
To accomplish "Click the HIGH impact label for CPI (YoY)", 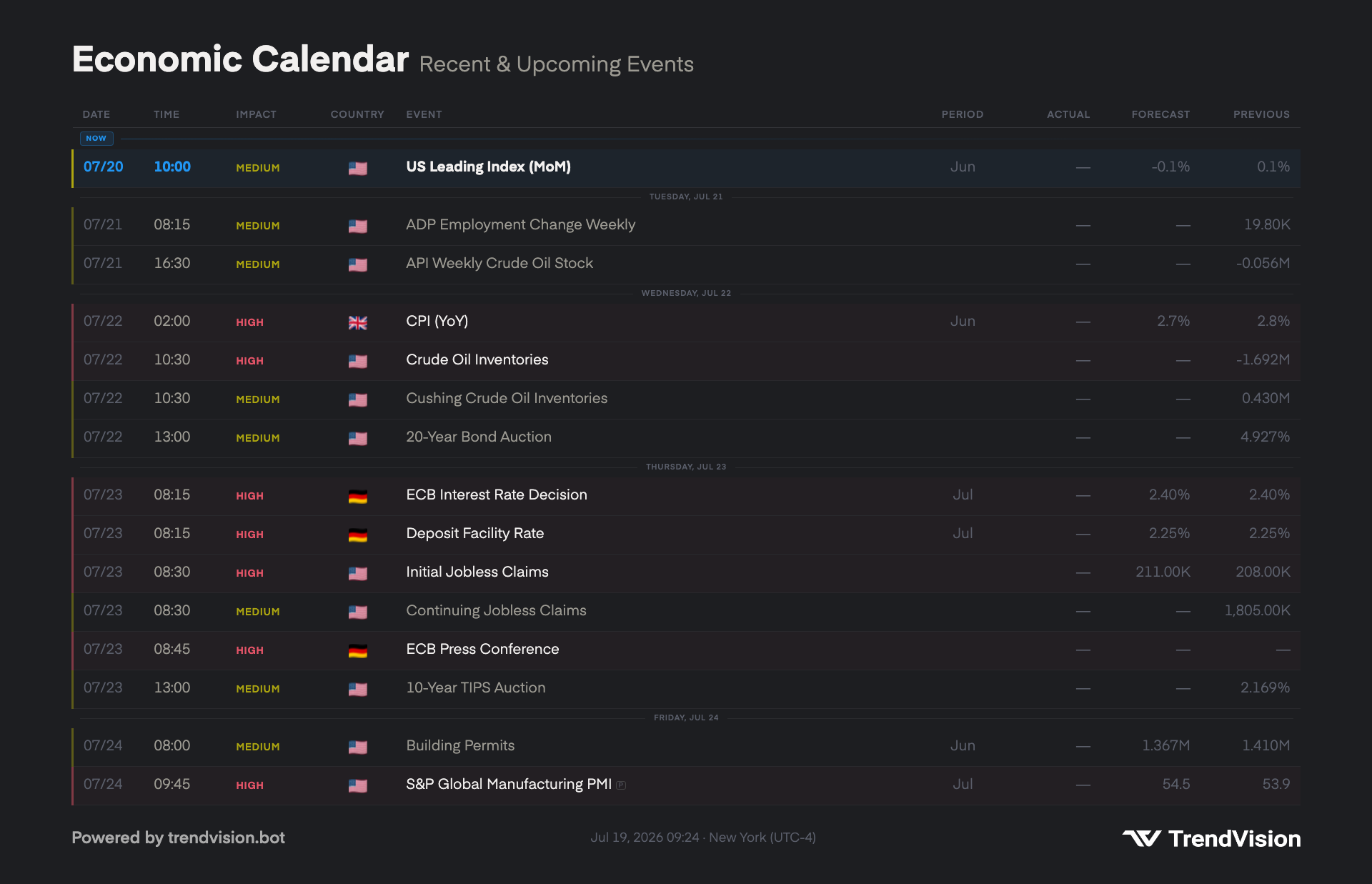I will point(249,322).
